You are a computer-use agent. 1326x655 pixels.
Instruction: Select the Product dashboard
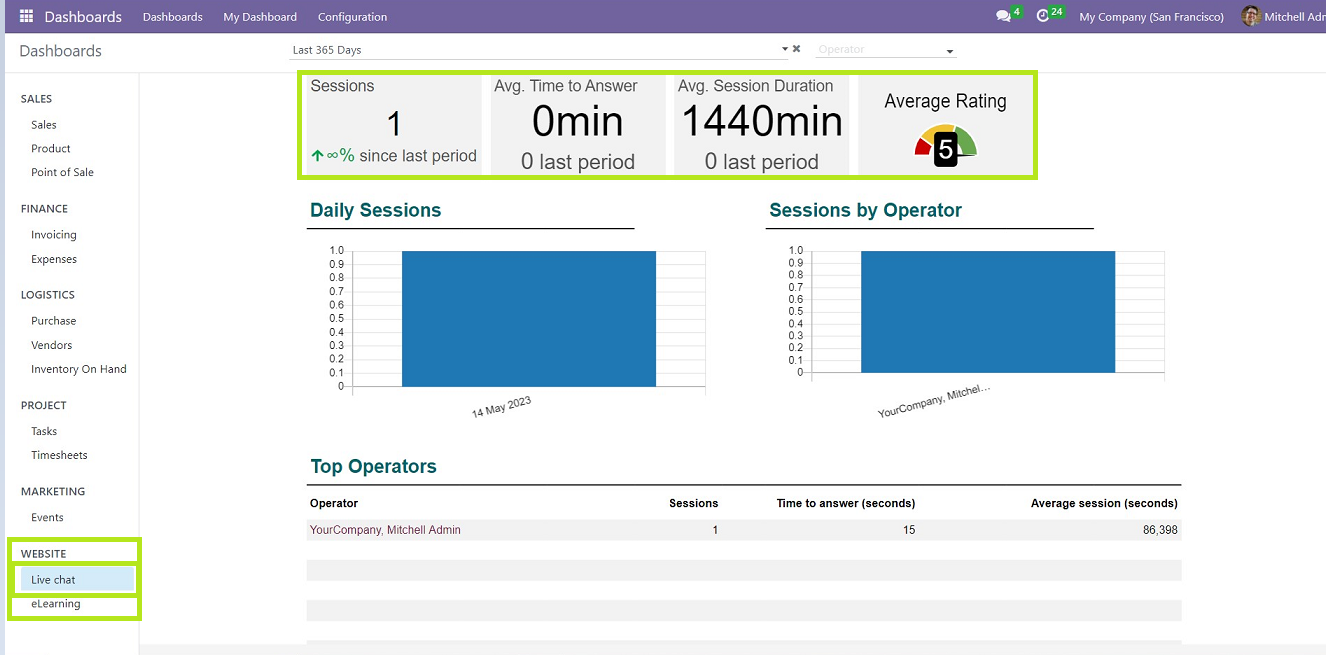click(51, 149)
